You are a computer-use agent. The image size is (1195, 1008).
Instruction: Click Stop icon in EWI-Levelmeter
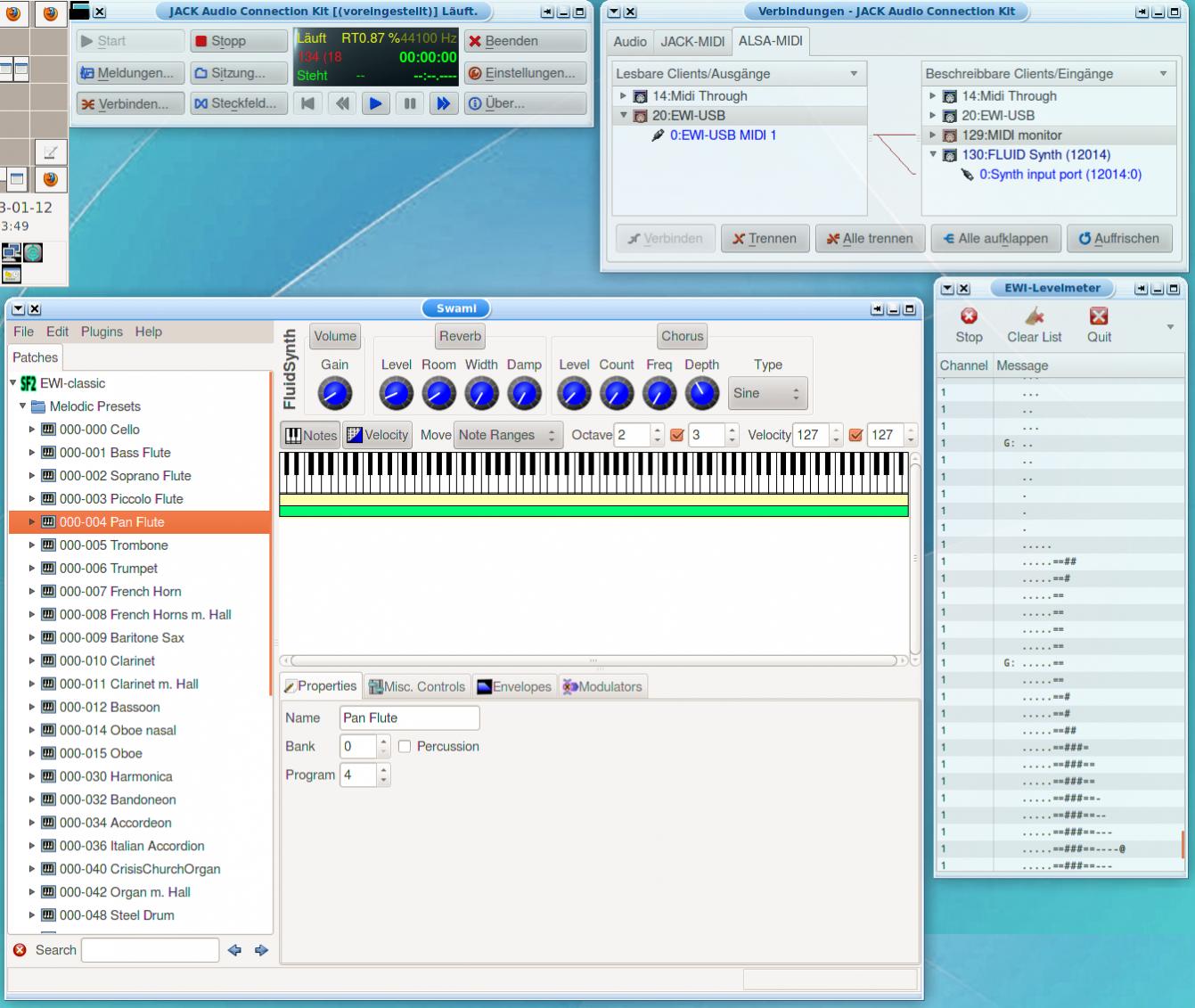(x=969, y=316)
